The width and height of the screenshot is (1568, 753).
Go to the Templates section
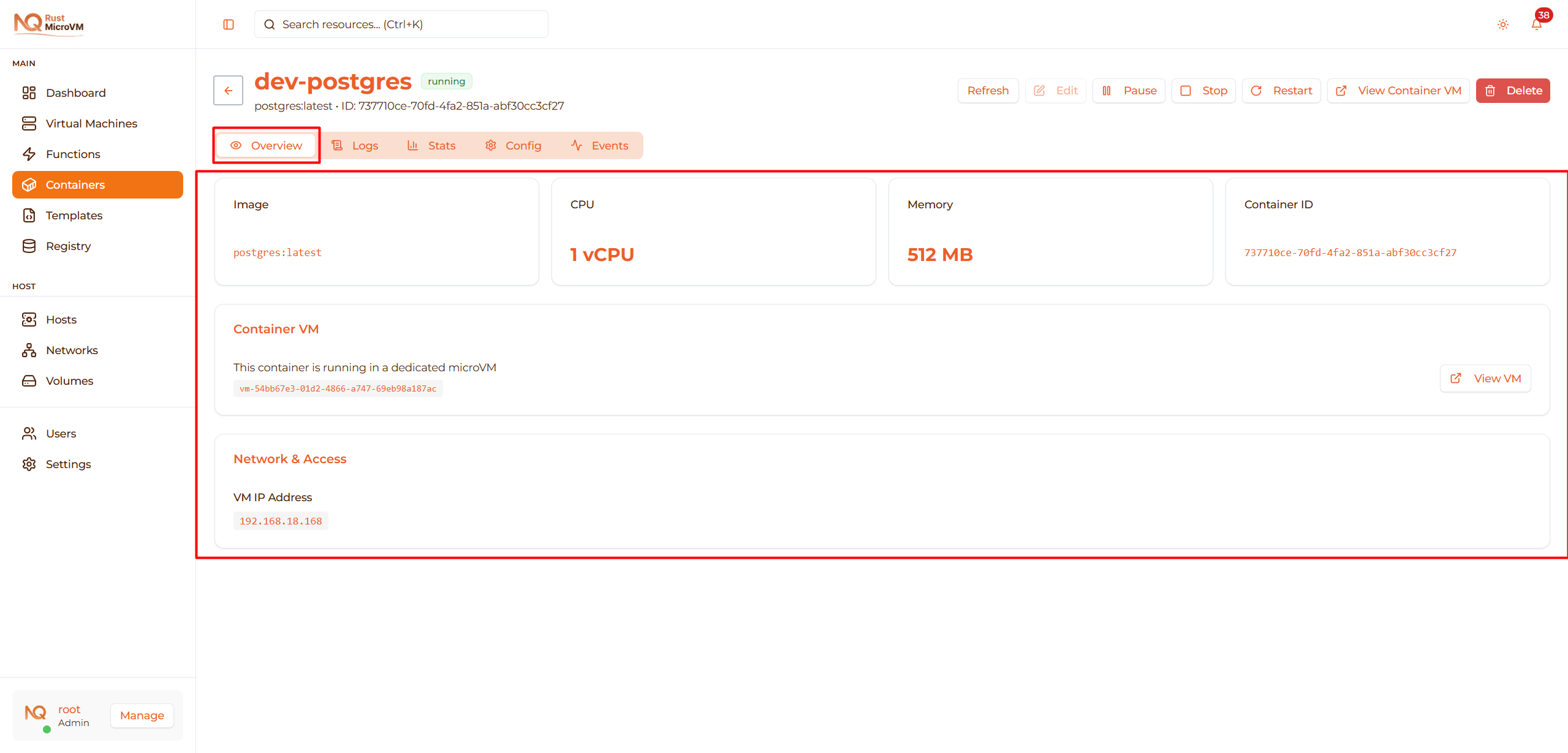(x=74, y=215)
